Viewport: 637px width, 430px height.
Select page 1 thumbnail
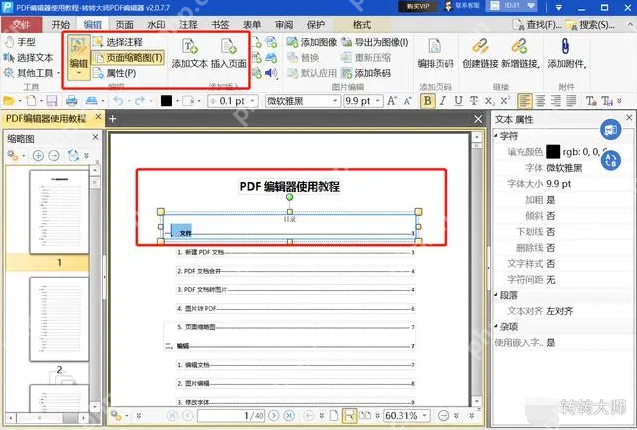point(59,212)
